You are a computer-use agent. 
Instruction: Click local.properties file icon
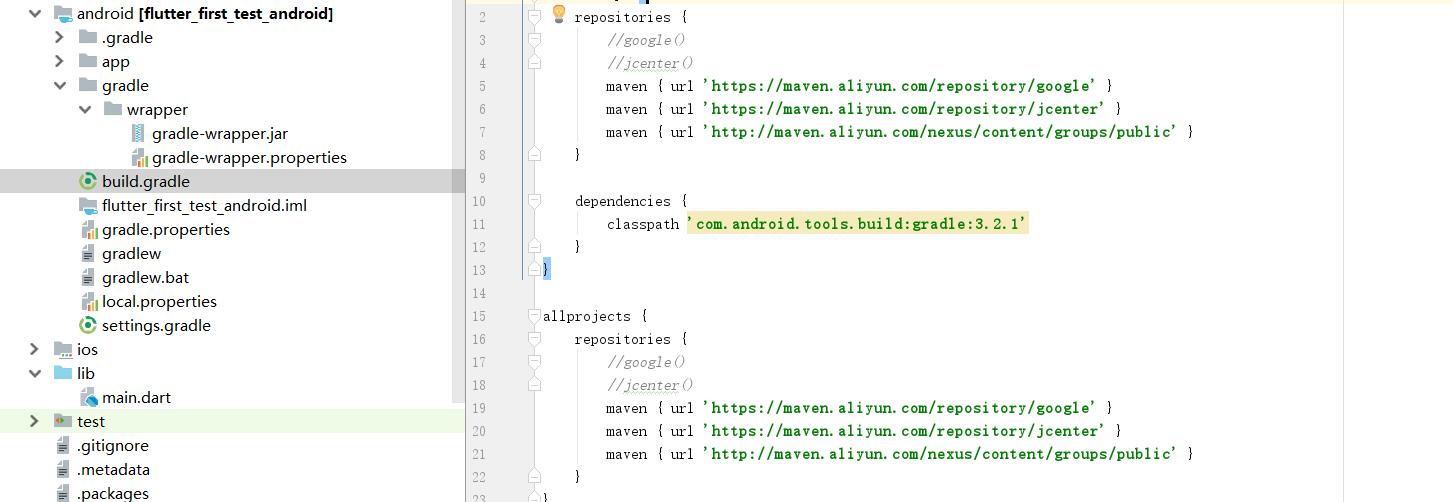coord(88,302)
